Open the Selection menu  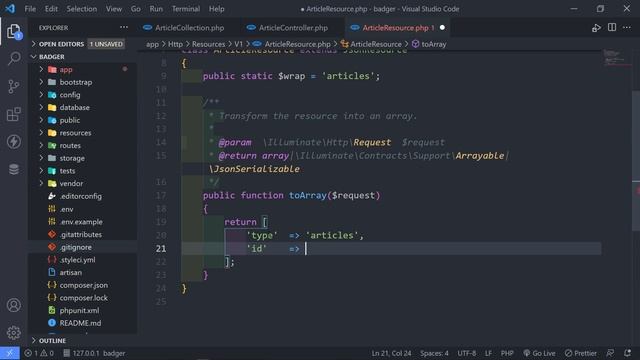point(82,9)
